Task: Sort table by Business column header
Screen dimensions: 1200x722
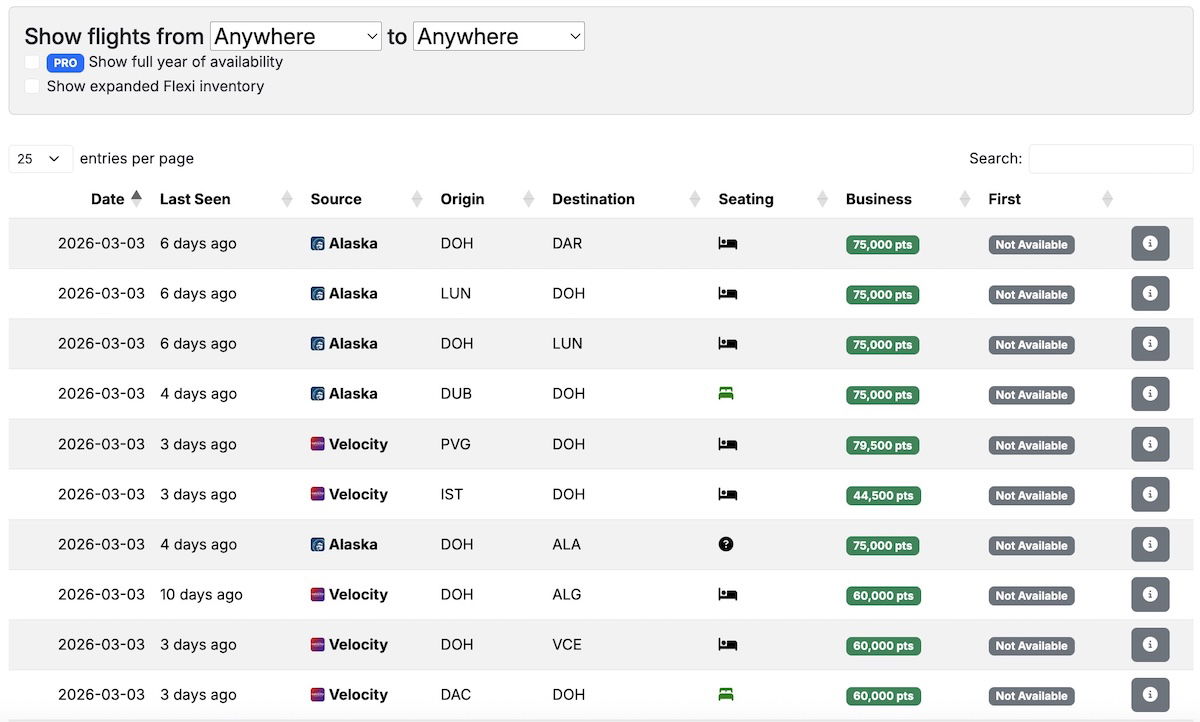Action: click(x=878, y=199)
